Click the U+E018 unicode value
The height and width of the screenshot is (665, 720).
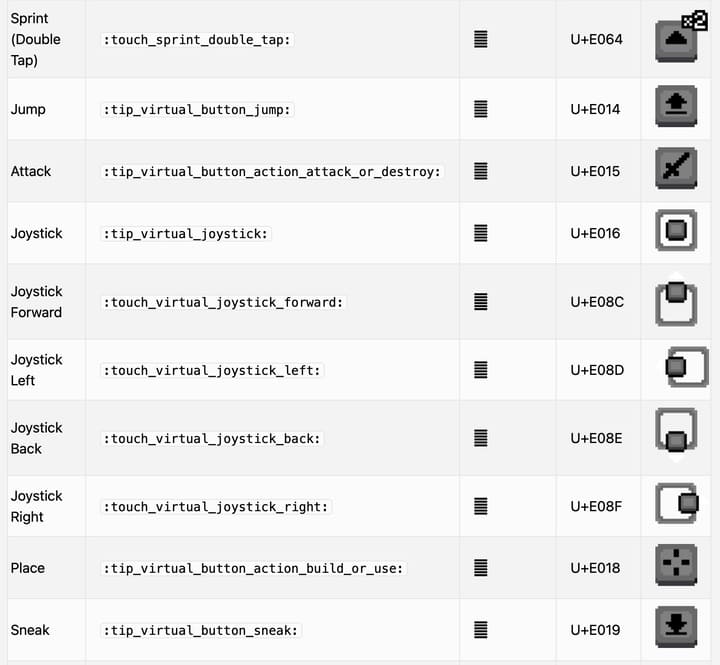coord(595,568)
